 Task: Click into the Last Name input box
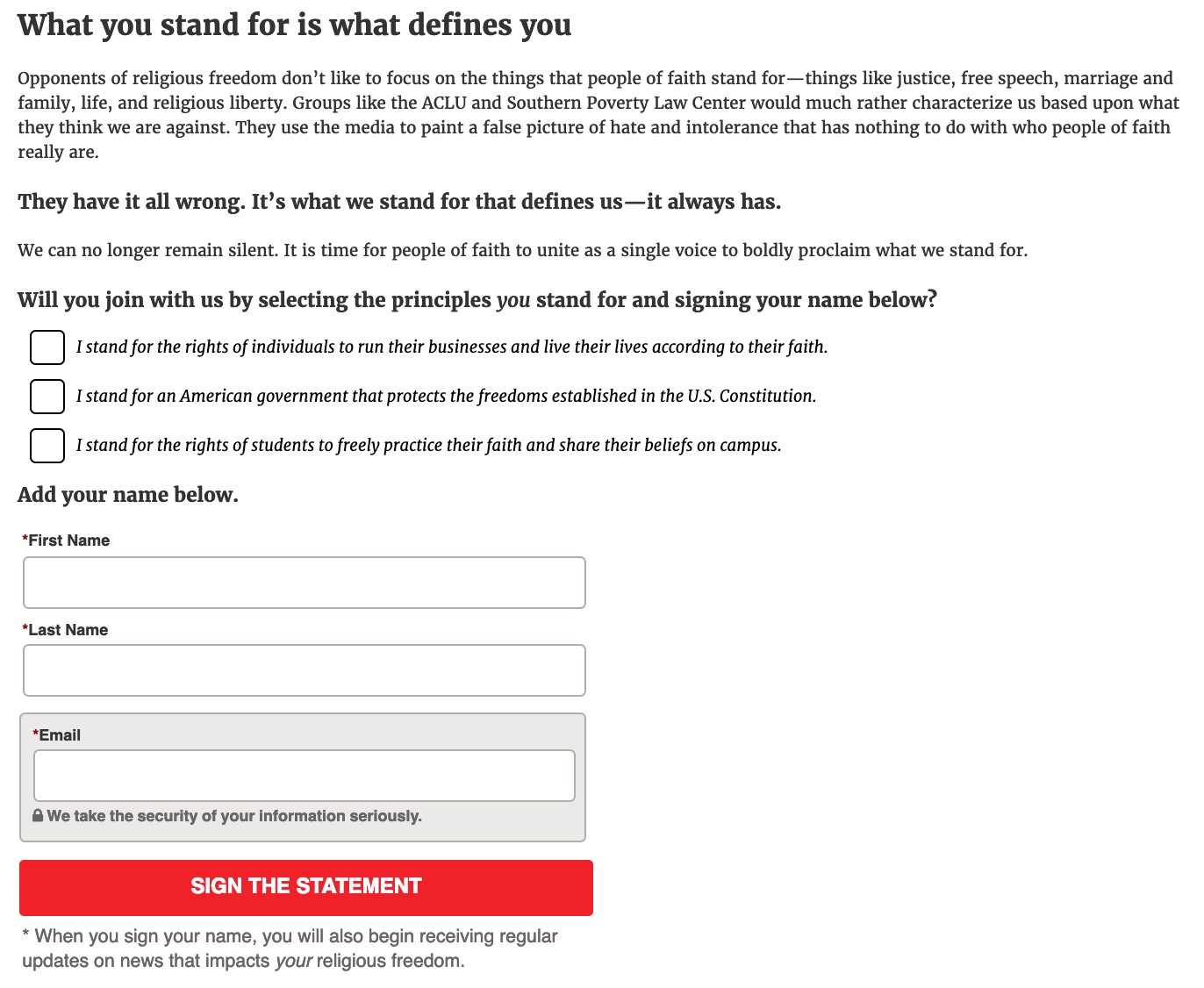click(x=304, y=670)
